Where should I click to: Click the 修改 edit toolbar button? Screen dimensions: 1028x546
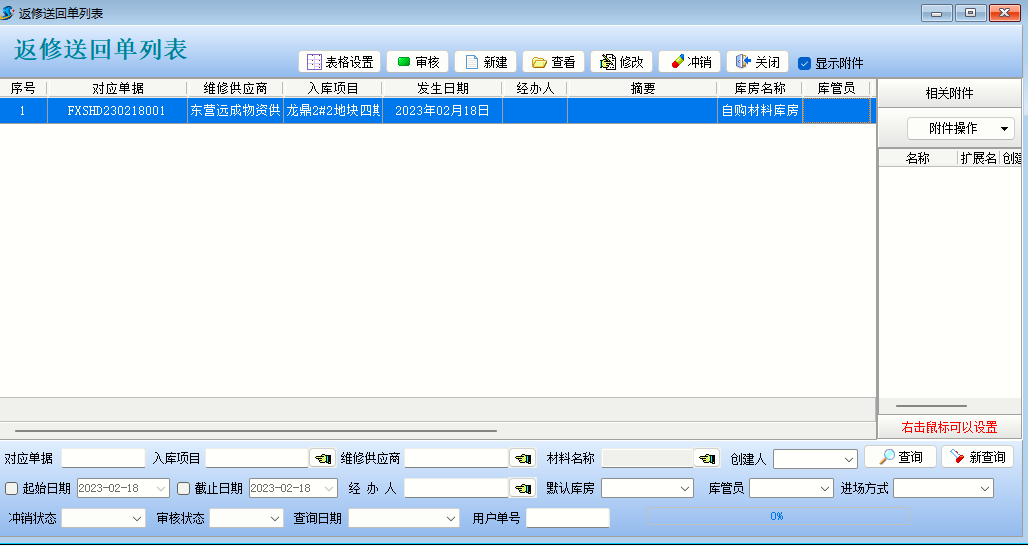pos(621,62)
